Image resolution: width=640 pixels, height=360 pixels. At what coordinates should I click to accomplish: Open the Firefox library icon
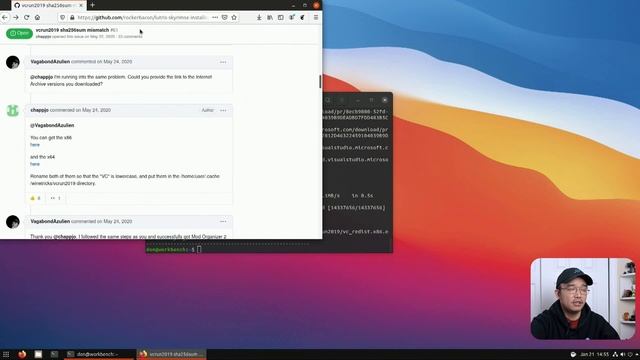click(x=270, y=18)
